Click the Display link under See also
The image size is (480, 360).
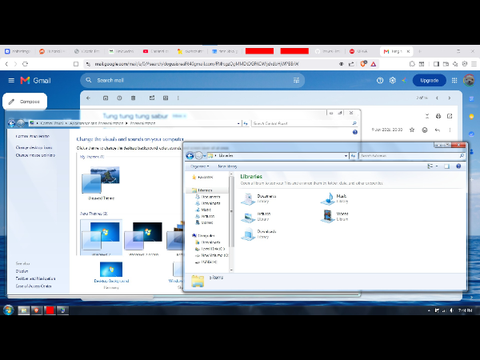click(x=22, y=271)
